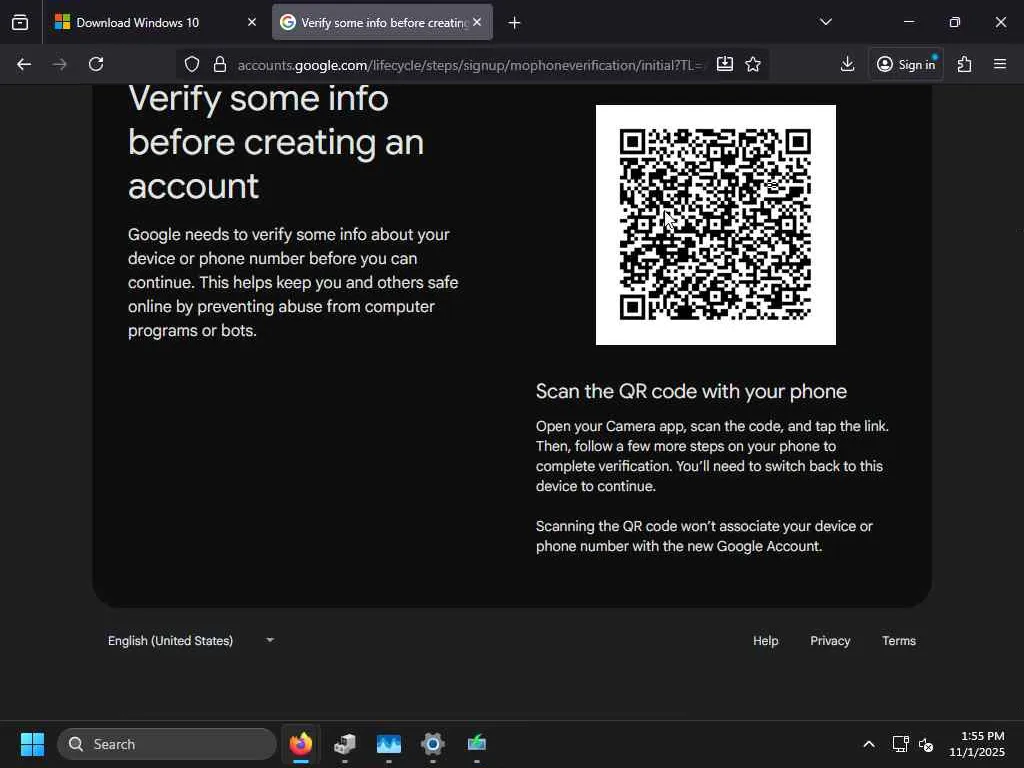Open the tracking protection shield panel

pos(191,65)
